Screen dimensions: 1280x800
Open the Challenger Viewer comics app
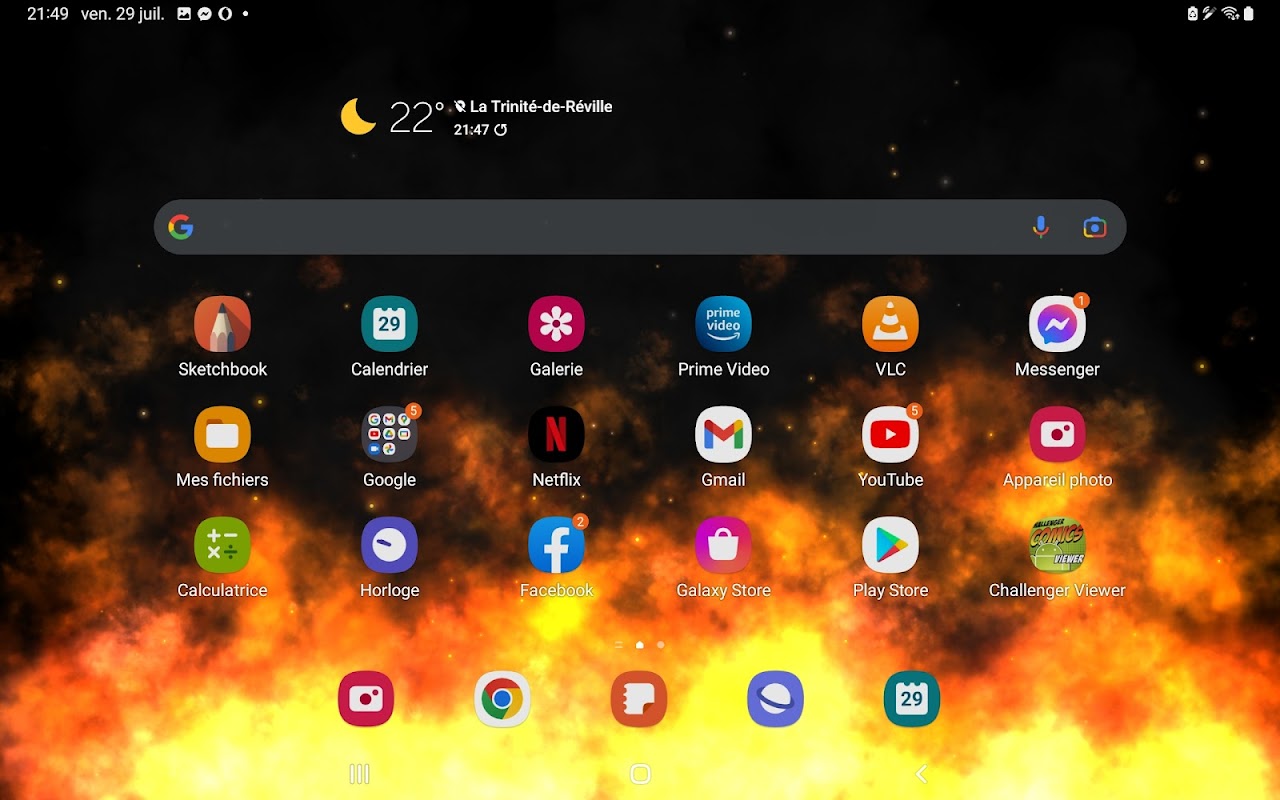[1057, 545]
